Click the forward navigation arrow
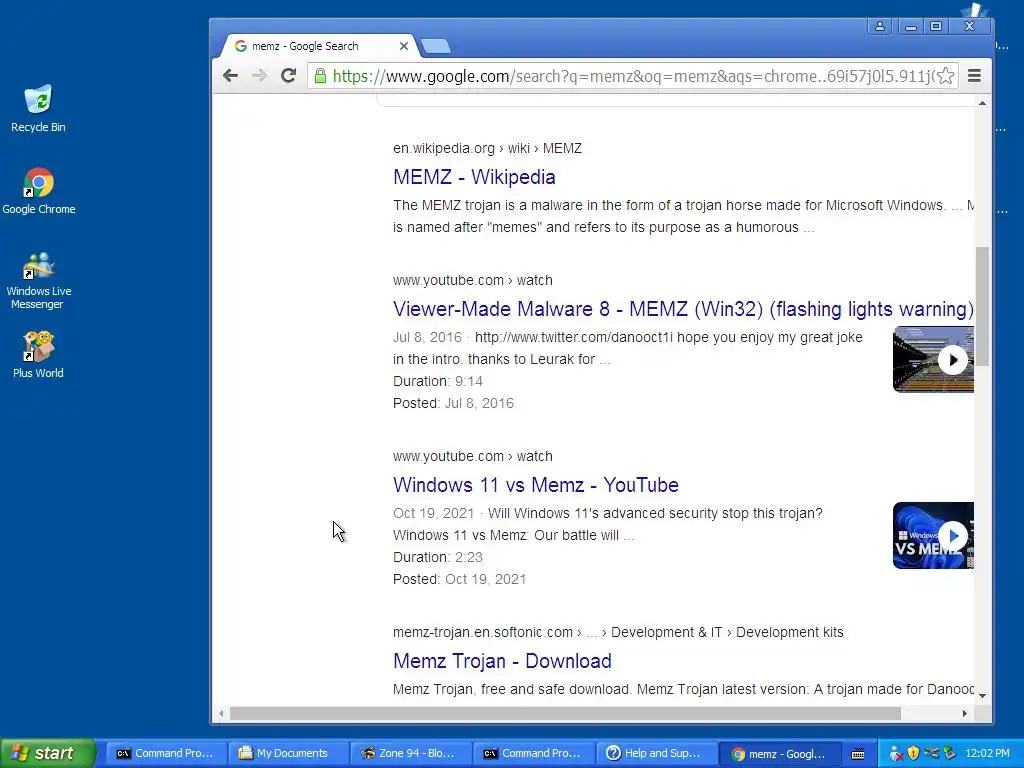The width and height of the screenshot is (1024, 768). point(259,76)
